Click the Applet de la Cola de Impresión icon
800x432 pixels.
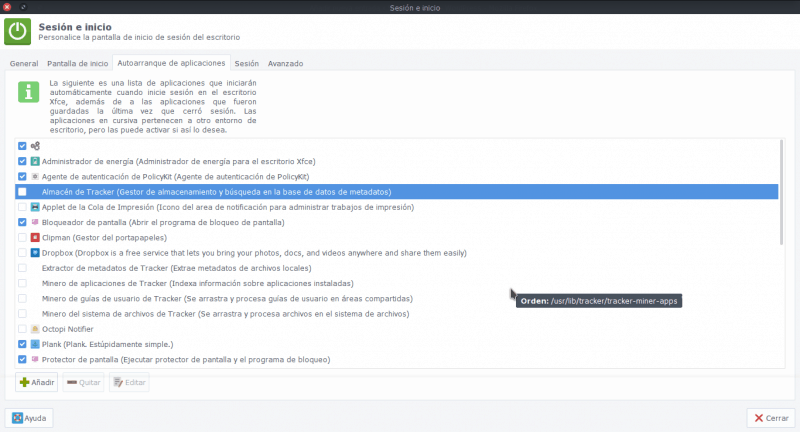pos(35,207)
